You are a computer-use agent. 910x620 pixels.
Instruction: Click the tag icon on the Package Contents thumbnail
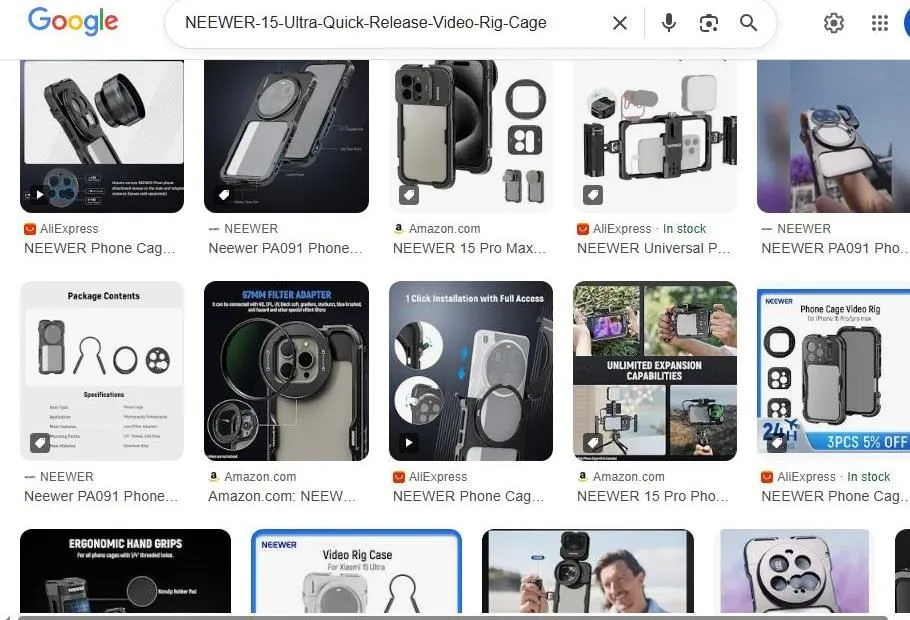click(40, 442)
